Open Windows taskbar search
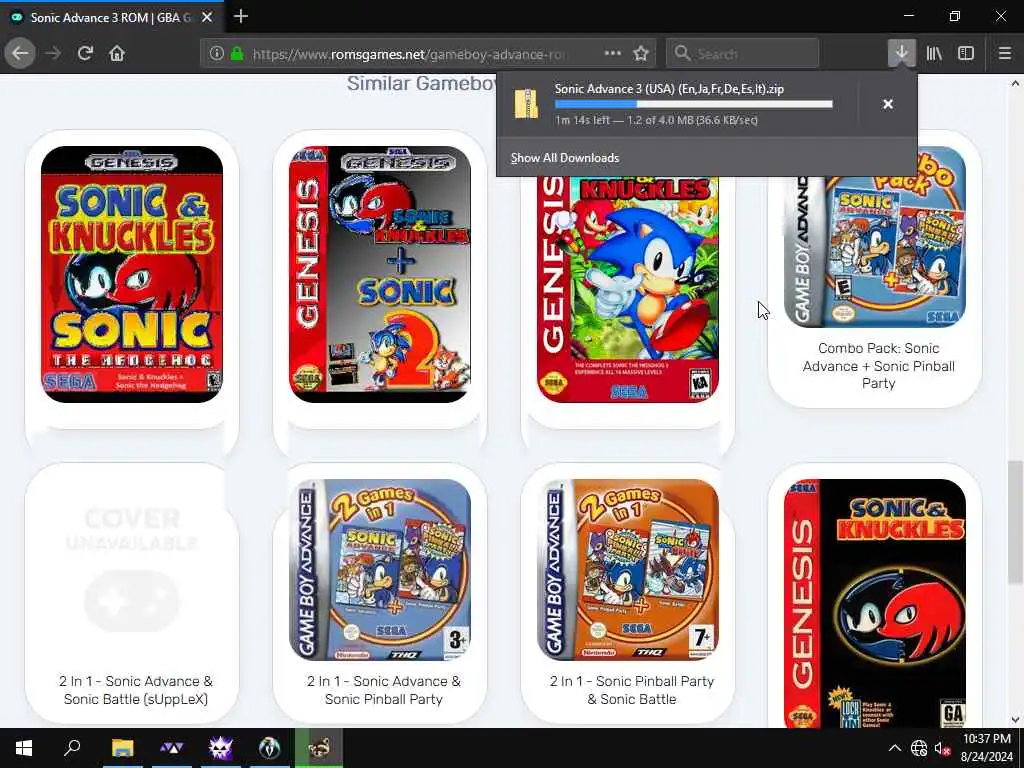Image resolution: width=1024 pixels, height=768 pixels. point(72,748)
